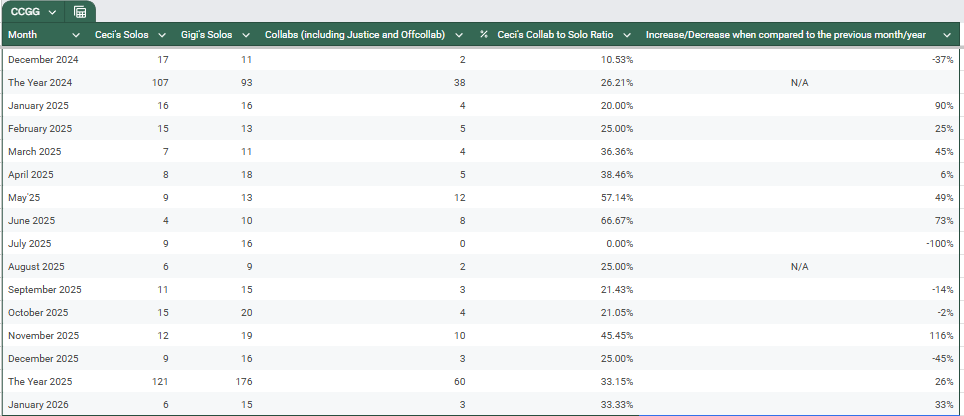Open Ceci's Collab to Solo Ratio dropdown

click(x=627, y=35)
